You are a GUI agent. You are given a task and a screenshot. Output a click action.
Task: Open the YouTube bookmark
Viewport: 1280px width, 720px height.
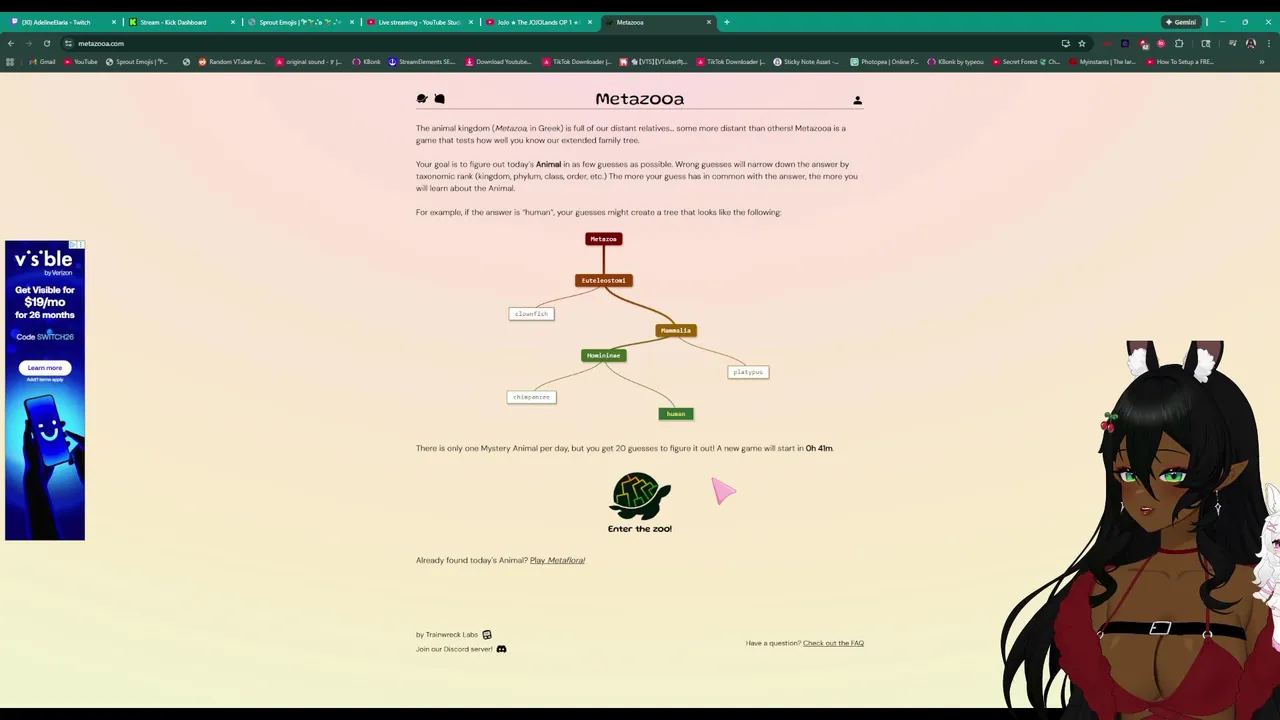(81, 62)
